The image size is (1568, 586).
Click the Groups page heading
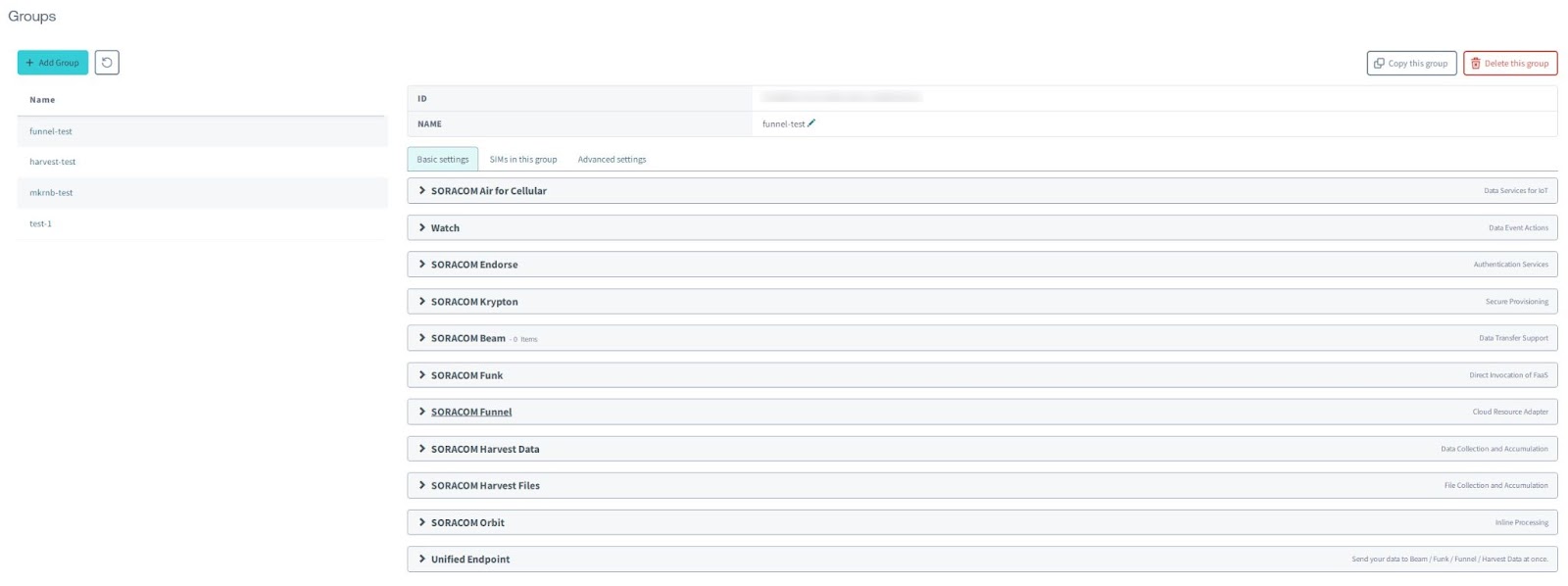[32, 17]
